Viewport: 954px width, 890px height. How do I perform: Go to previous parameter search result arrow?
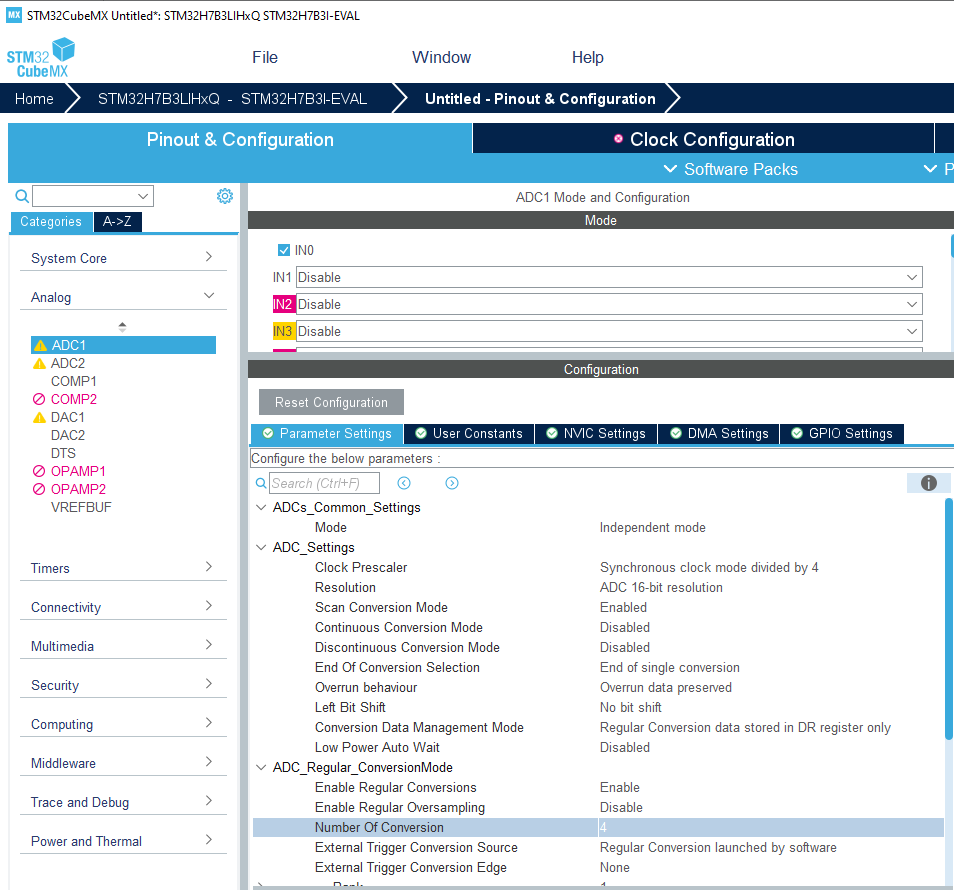tap(404, 483)
